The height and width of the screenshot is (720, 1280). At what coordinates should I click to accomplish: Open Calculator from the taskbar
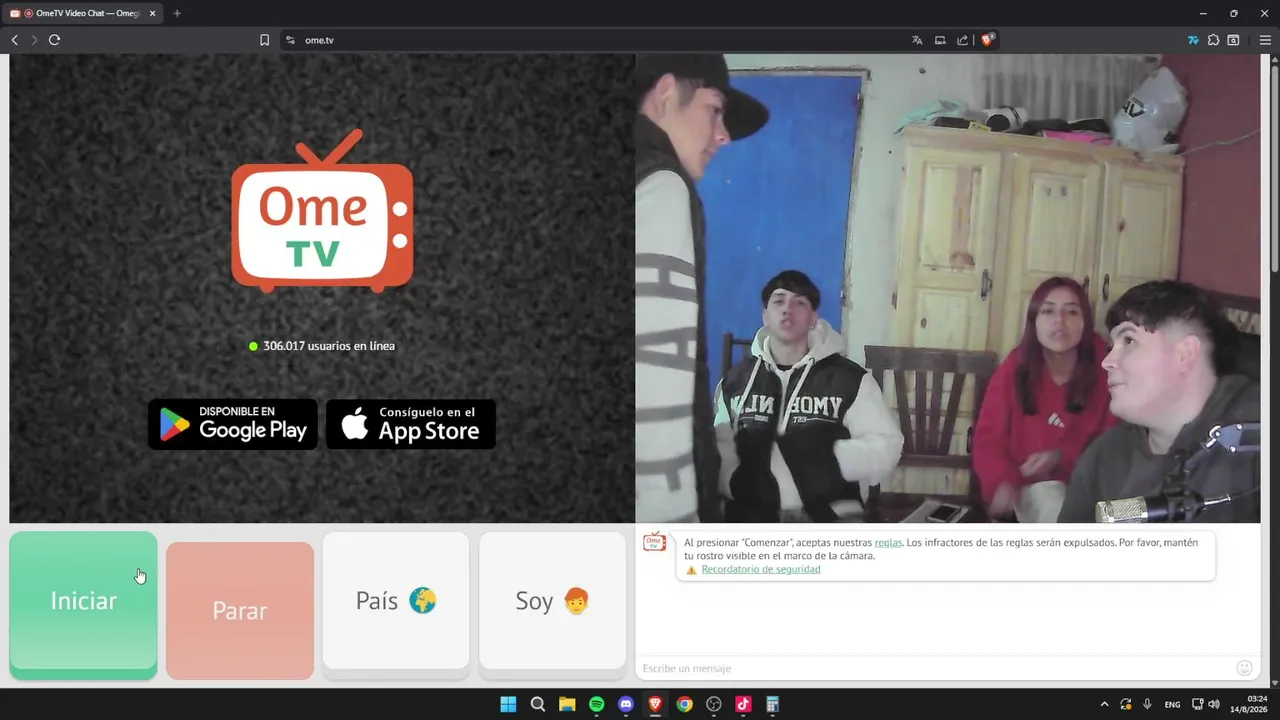(x=772, y=704)
